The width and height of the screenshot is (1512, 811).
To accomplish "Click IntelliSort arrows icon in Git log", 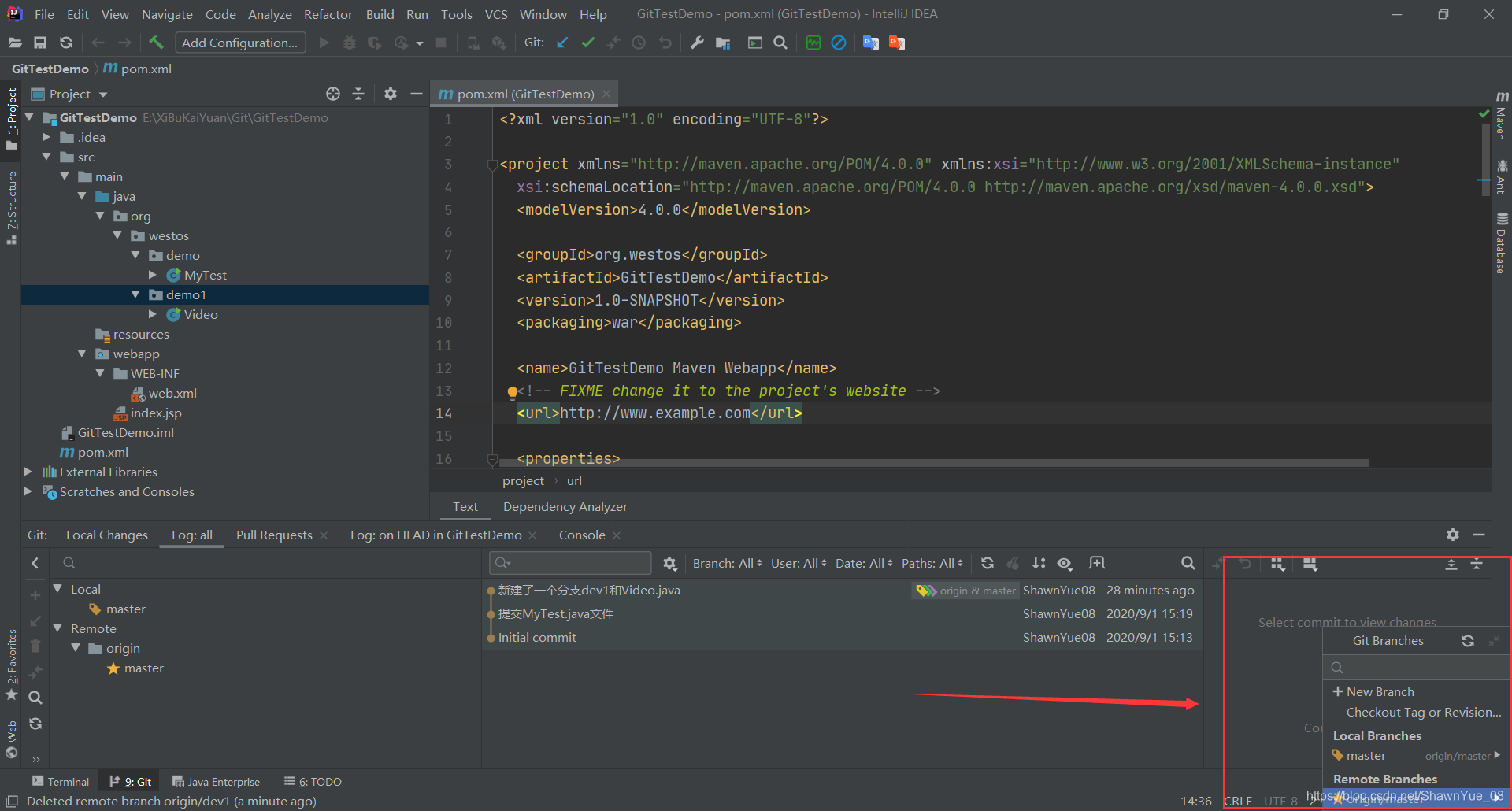I will tap(1039, 563).
